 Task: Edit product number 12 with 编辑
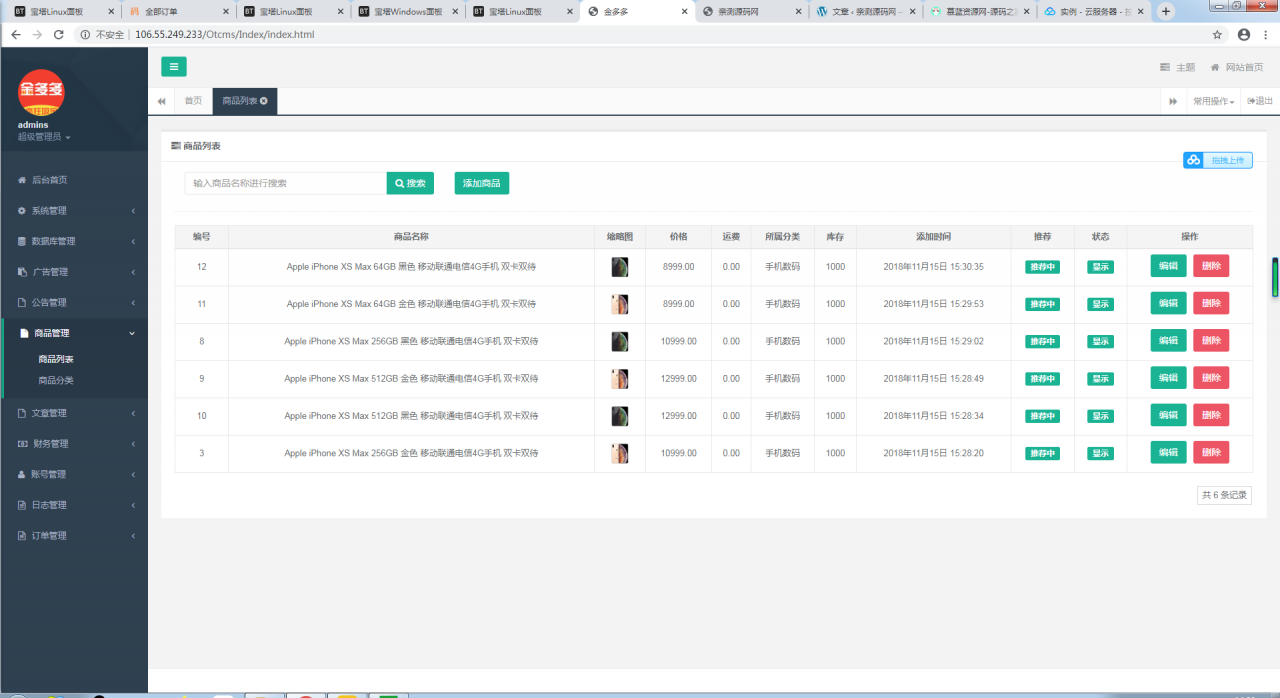[1168, 266]
